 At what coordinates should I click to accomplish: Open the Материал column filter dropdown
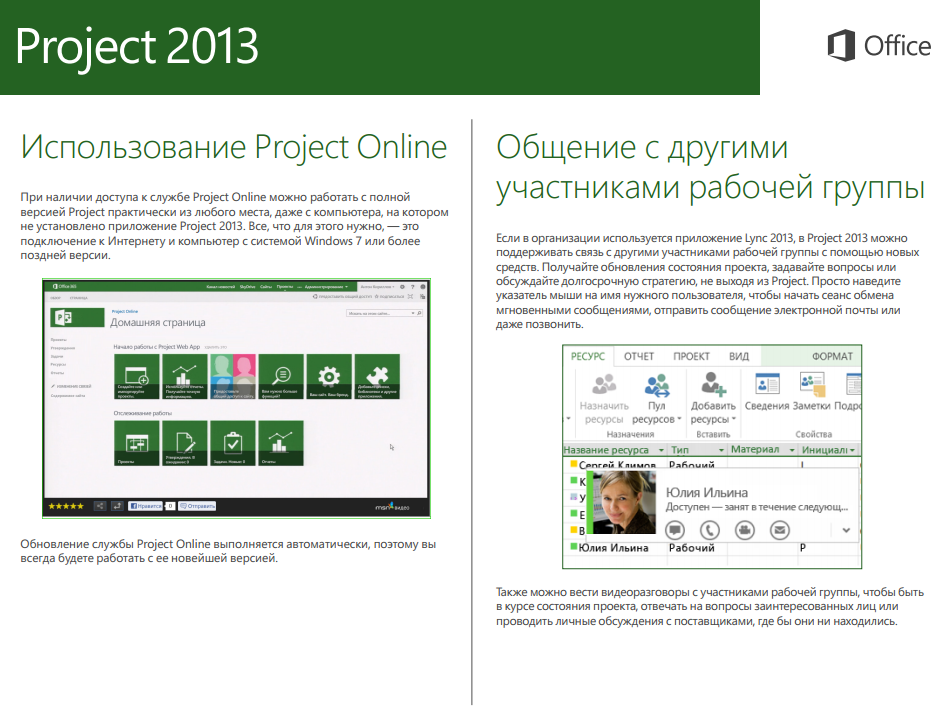[792, 450]
